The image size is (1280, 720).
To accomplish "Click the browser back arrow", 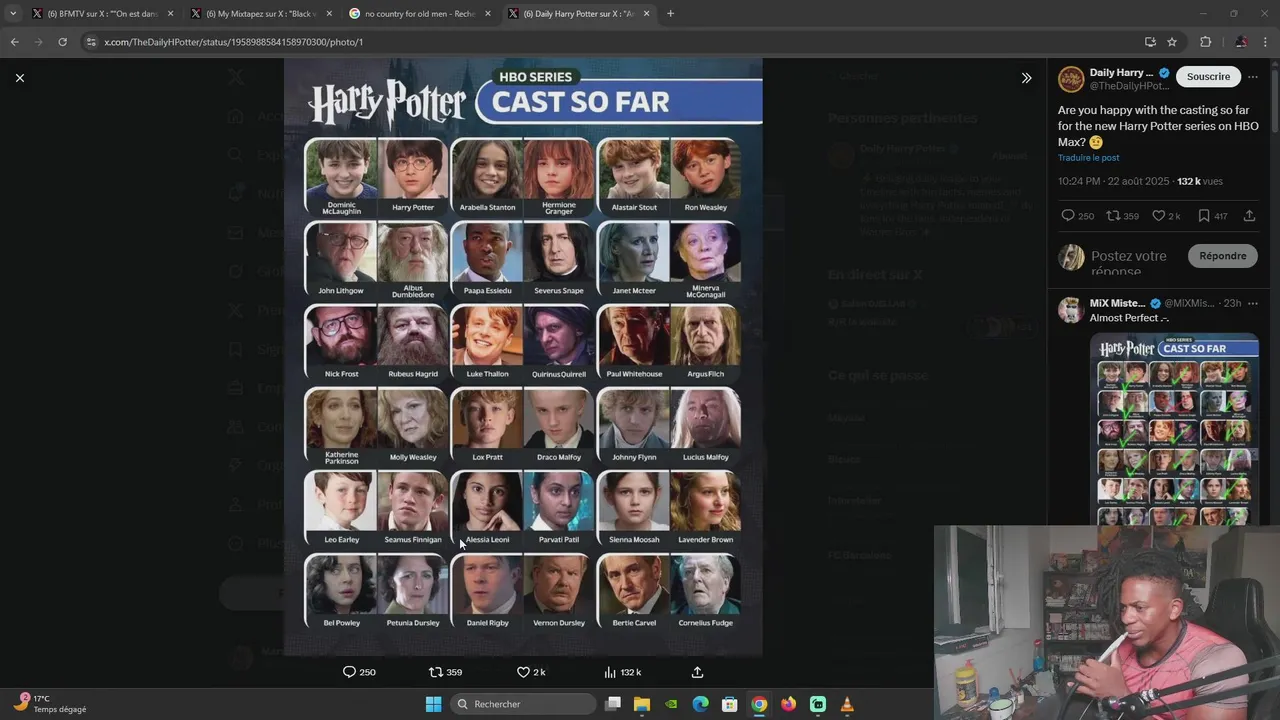I will point(14,42).
